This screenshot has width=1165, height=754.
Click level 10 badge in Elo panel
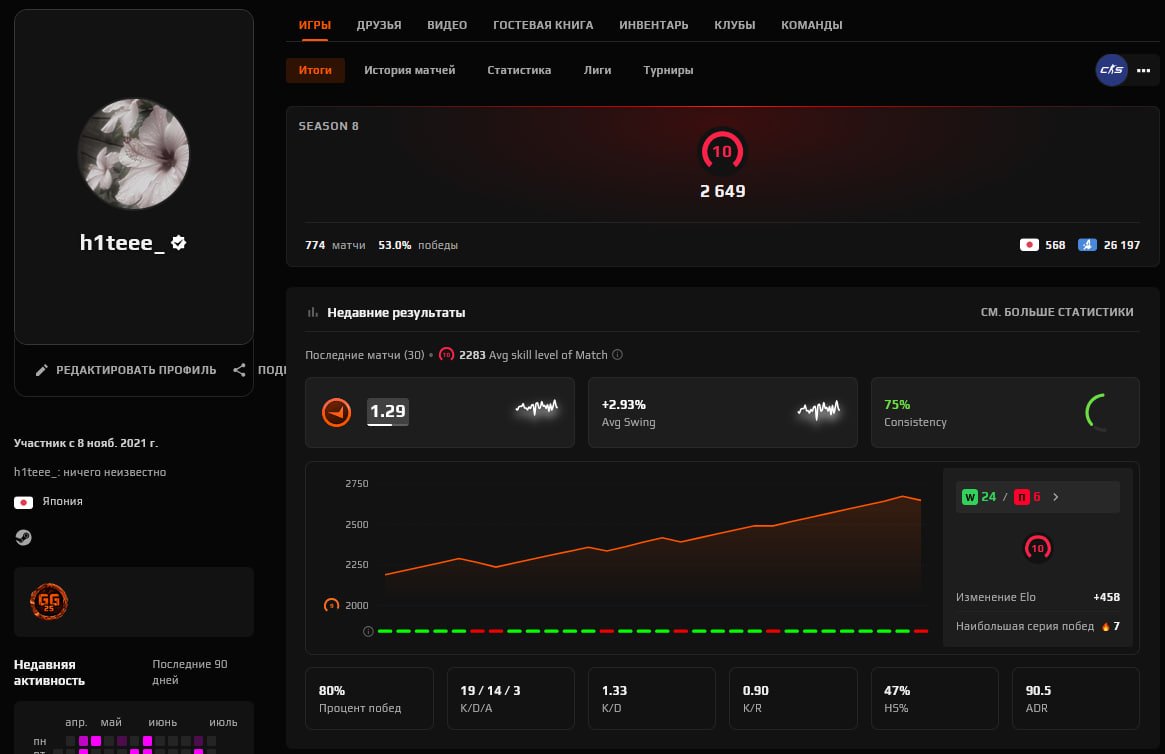(x=1038, y=548)
